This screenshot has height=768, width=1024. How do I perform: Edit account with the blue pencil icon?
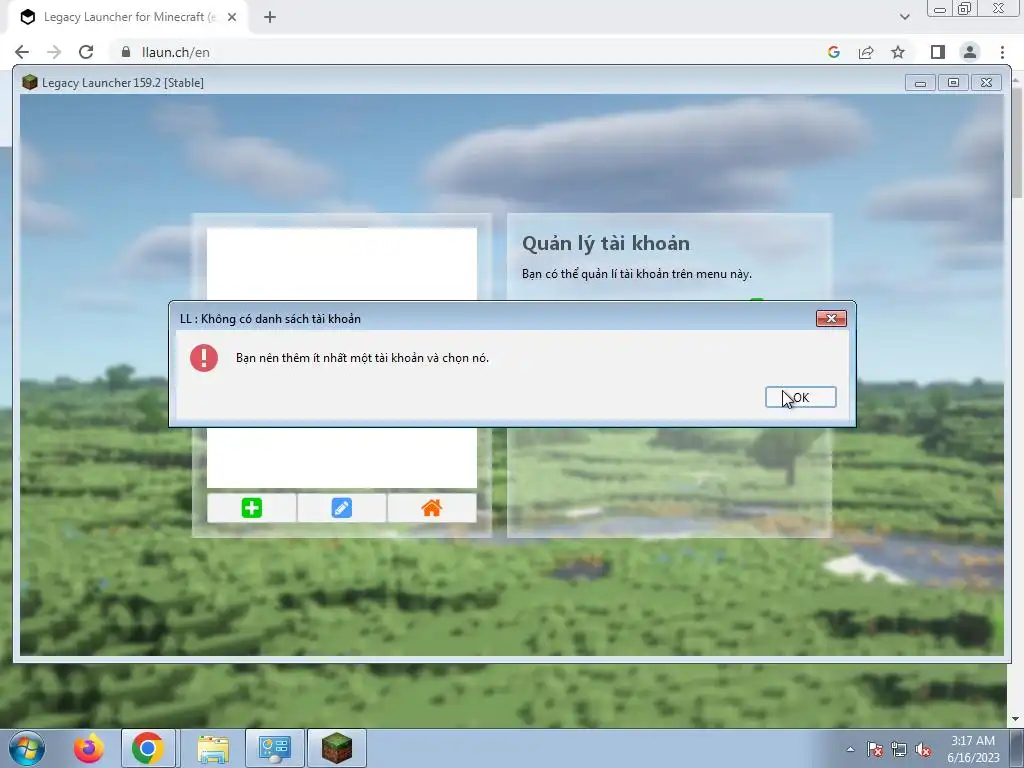pos(342,507)
